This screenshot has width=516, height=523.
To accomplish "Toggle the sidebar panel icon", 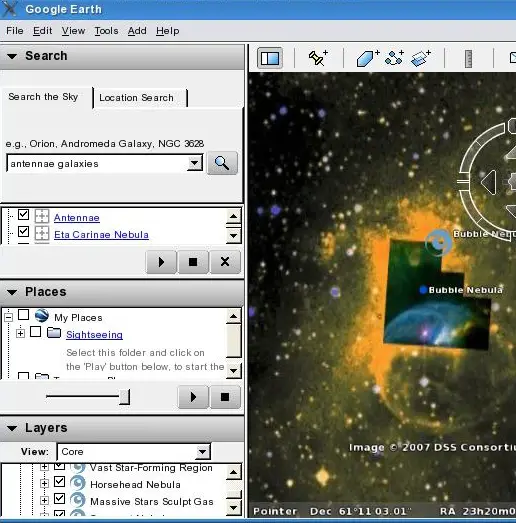I will tap(270, 58).
